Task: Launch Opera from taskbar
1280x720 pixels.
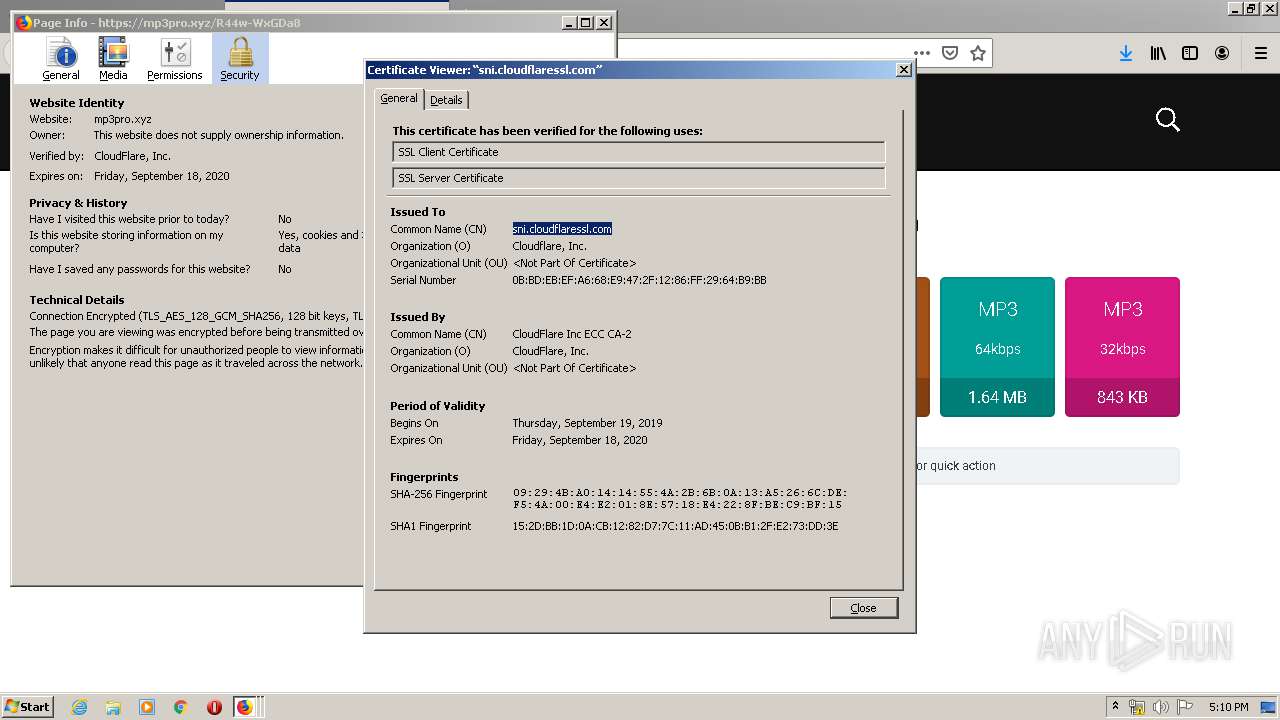Action: click(x=214, y=707)
